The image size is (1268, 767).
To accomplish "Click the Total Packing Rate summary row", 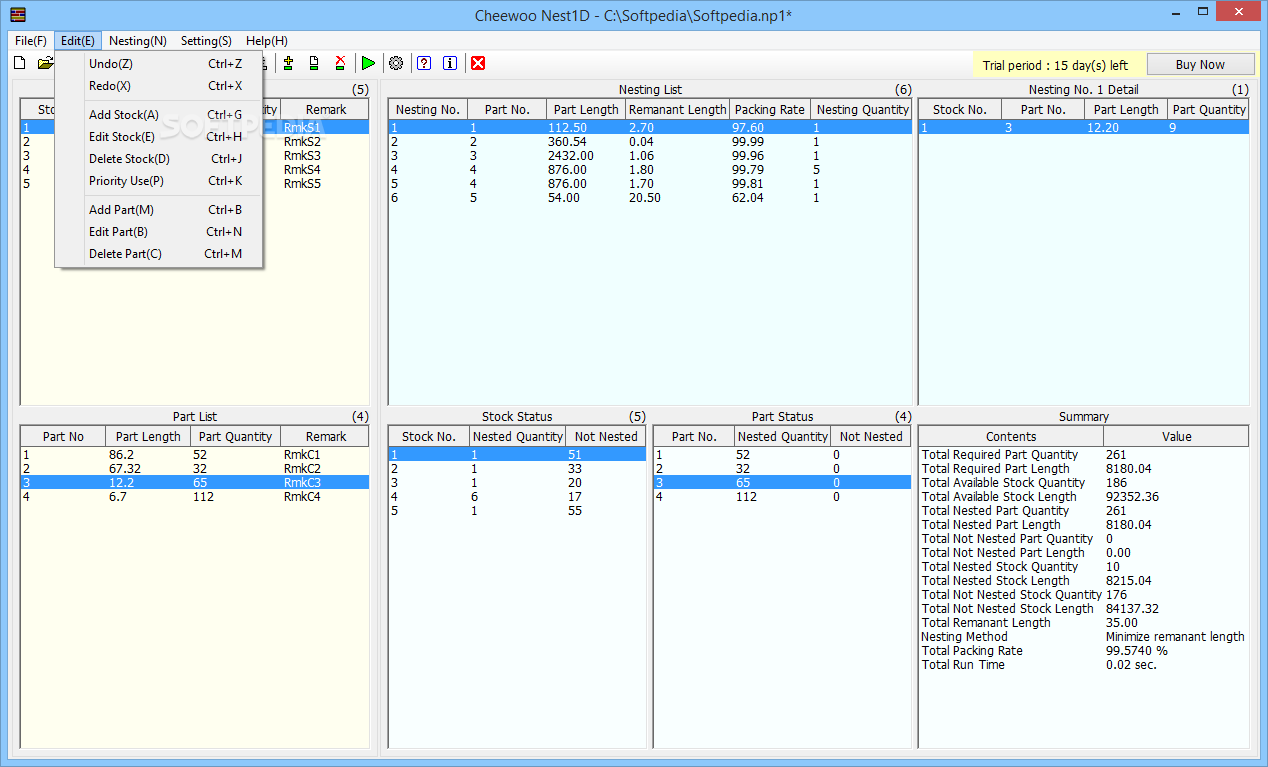I will (x=1084, y=651).
